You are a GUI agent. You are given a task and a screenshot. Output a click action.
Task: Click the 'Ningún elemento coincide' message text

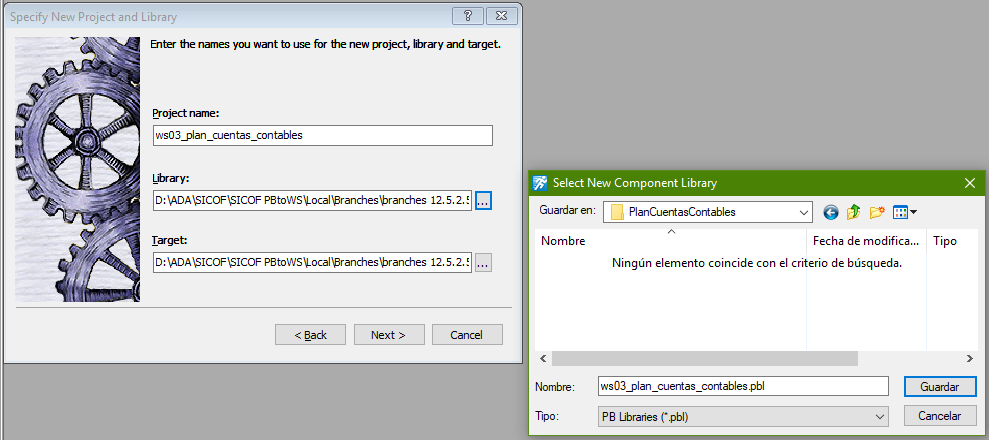757,263
